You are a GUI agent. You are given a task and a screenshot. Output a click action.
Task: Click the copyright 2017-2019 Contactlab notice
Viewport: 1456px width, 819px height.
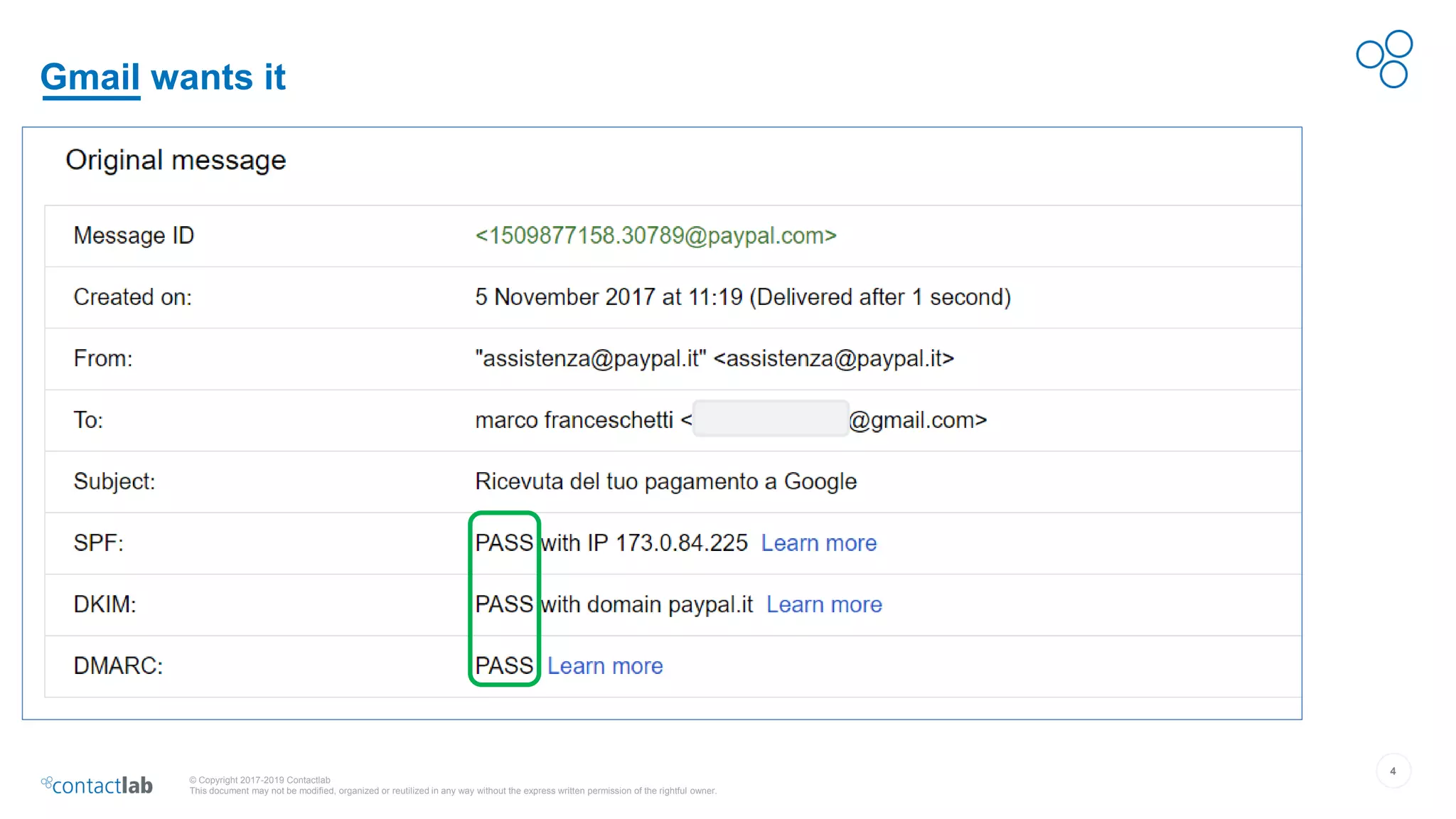click(x=260, y=780)
